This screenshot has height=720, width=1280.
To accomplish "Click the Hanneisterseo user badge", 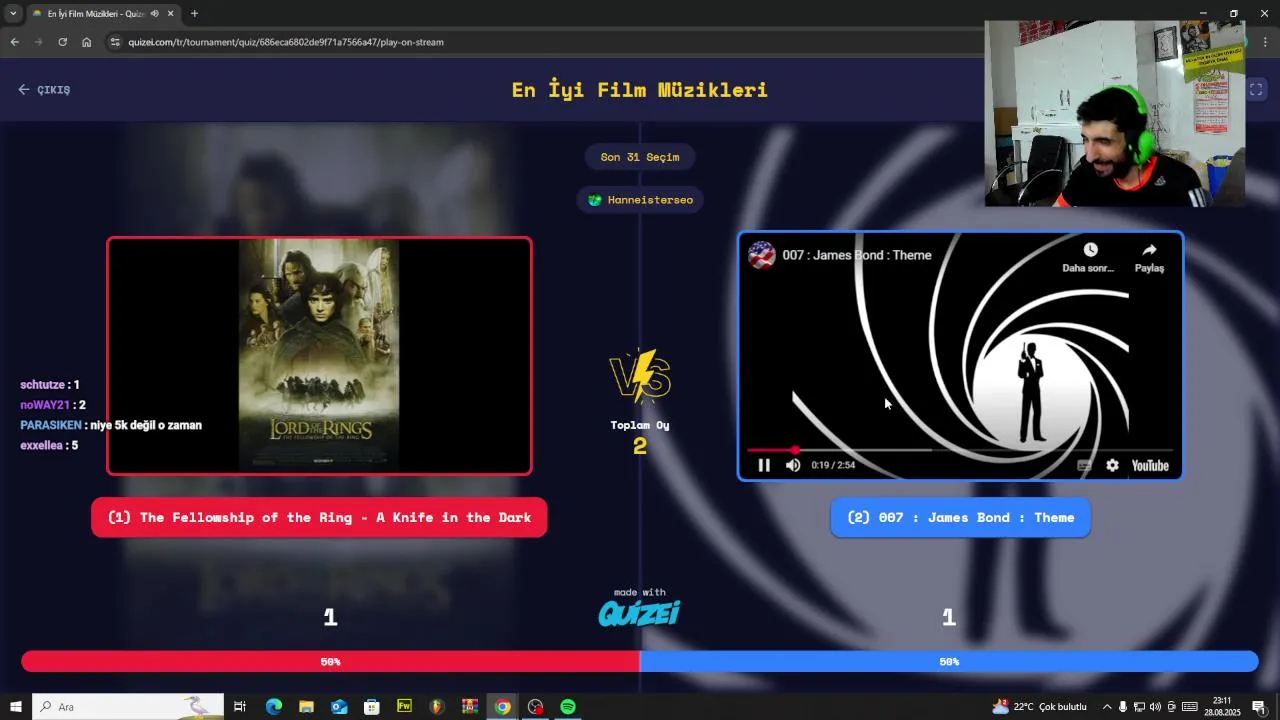I will [640, 200].
